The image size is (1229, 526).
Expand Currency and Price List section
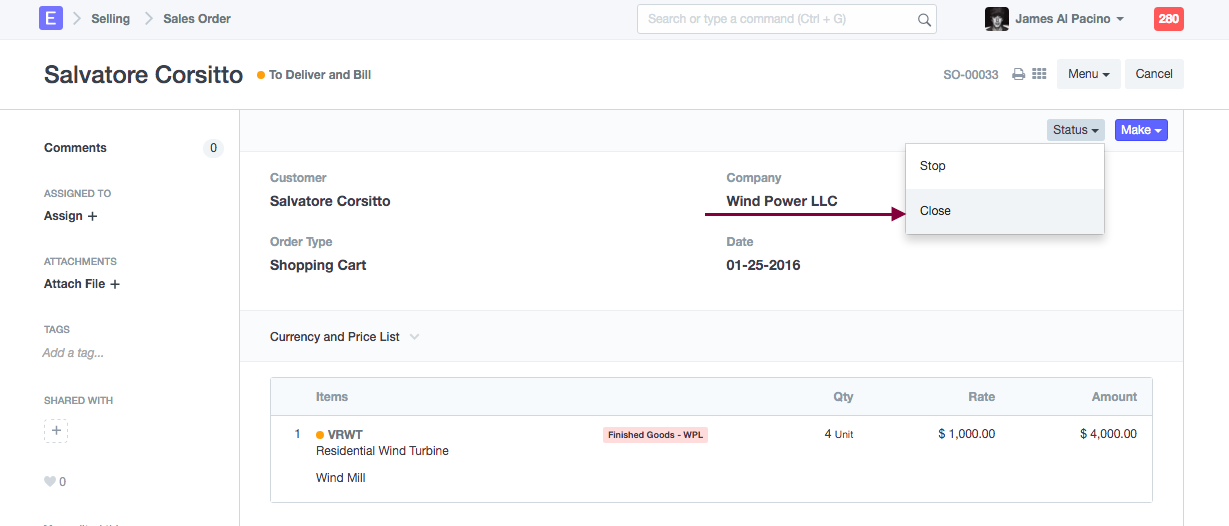point(344,337)
